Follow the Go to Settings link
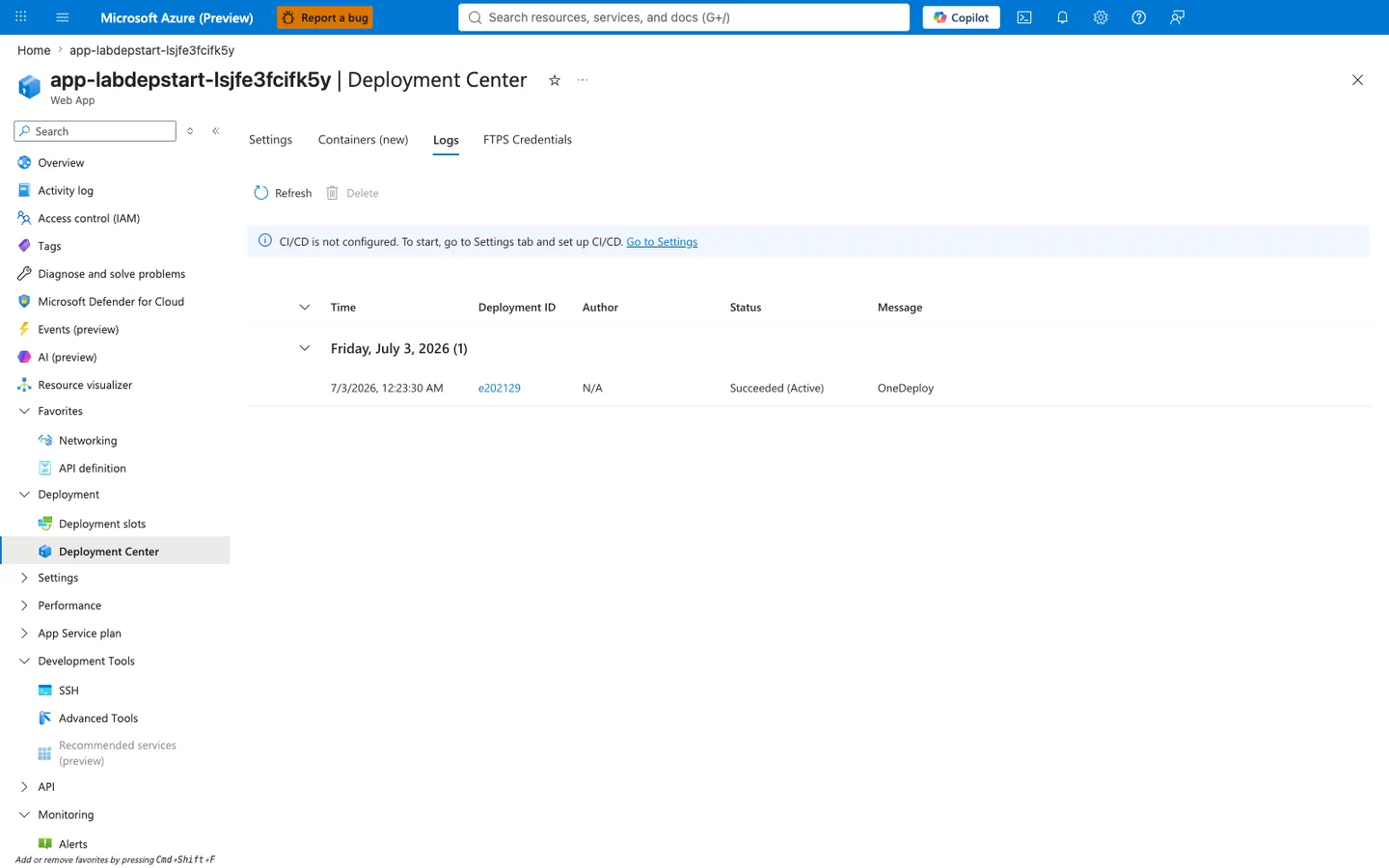This screenshot has width=1389, height=868. (x=662, y=242)
